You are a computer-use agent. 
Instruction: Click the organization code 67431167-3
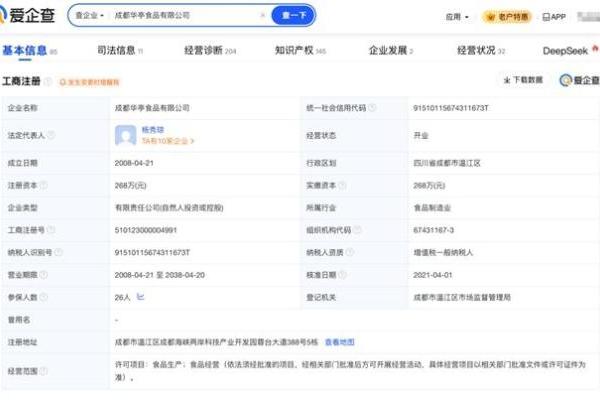point(434,230)
